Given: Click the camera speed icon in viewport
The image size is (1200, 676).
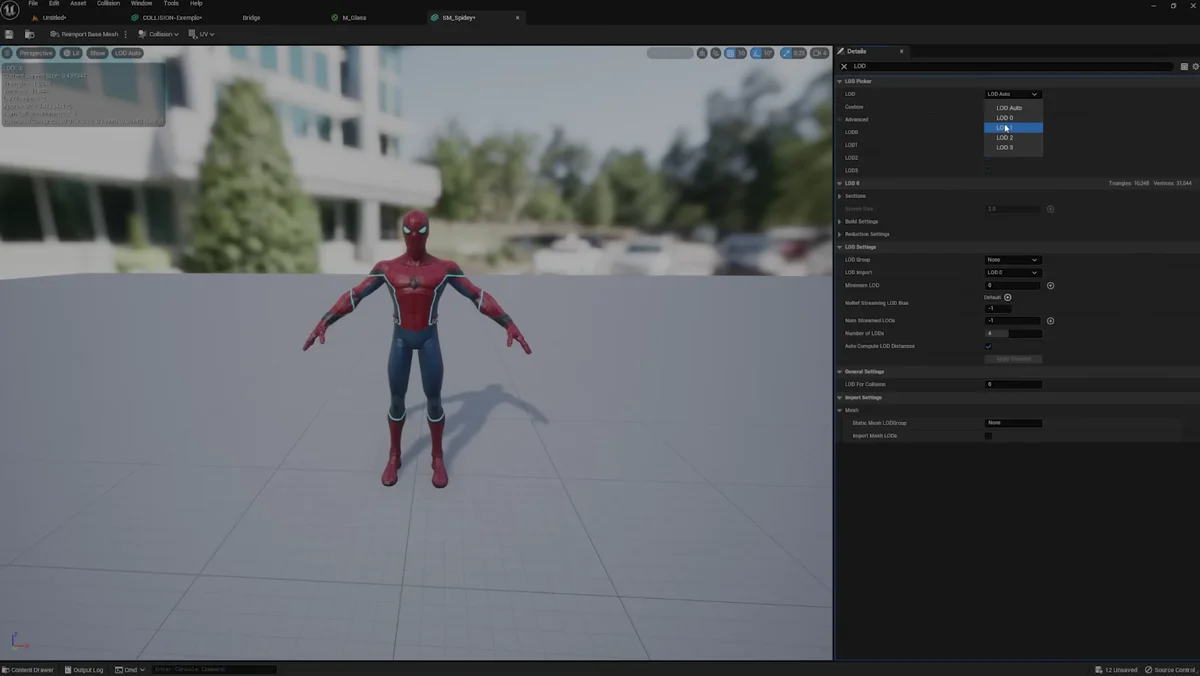Looking at the screenshot, I should (x=820, y=53).
